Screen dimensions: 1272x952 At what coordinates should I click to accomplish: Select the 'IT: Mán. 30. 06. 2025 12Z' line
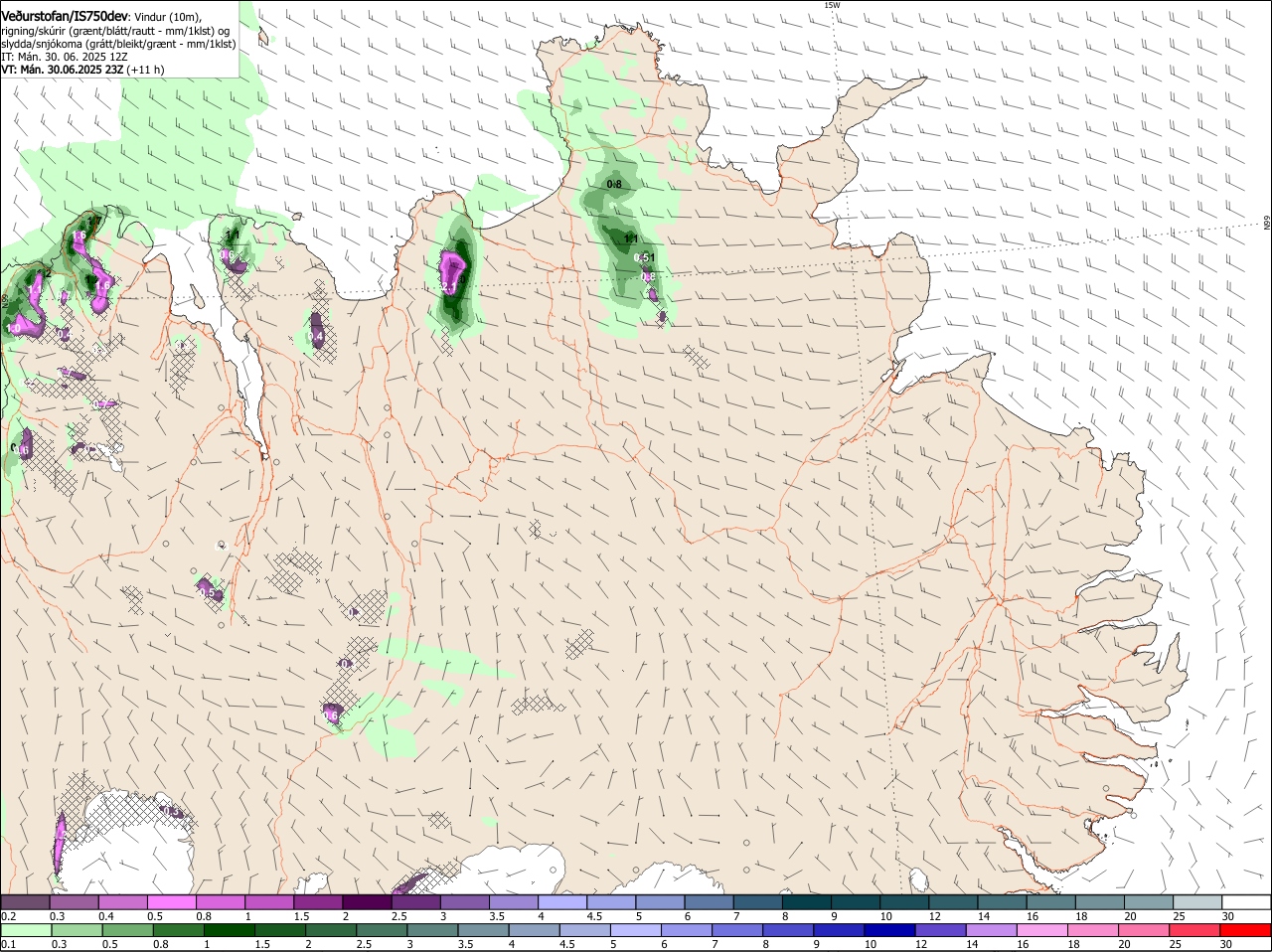[x=65, y=57]
